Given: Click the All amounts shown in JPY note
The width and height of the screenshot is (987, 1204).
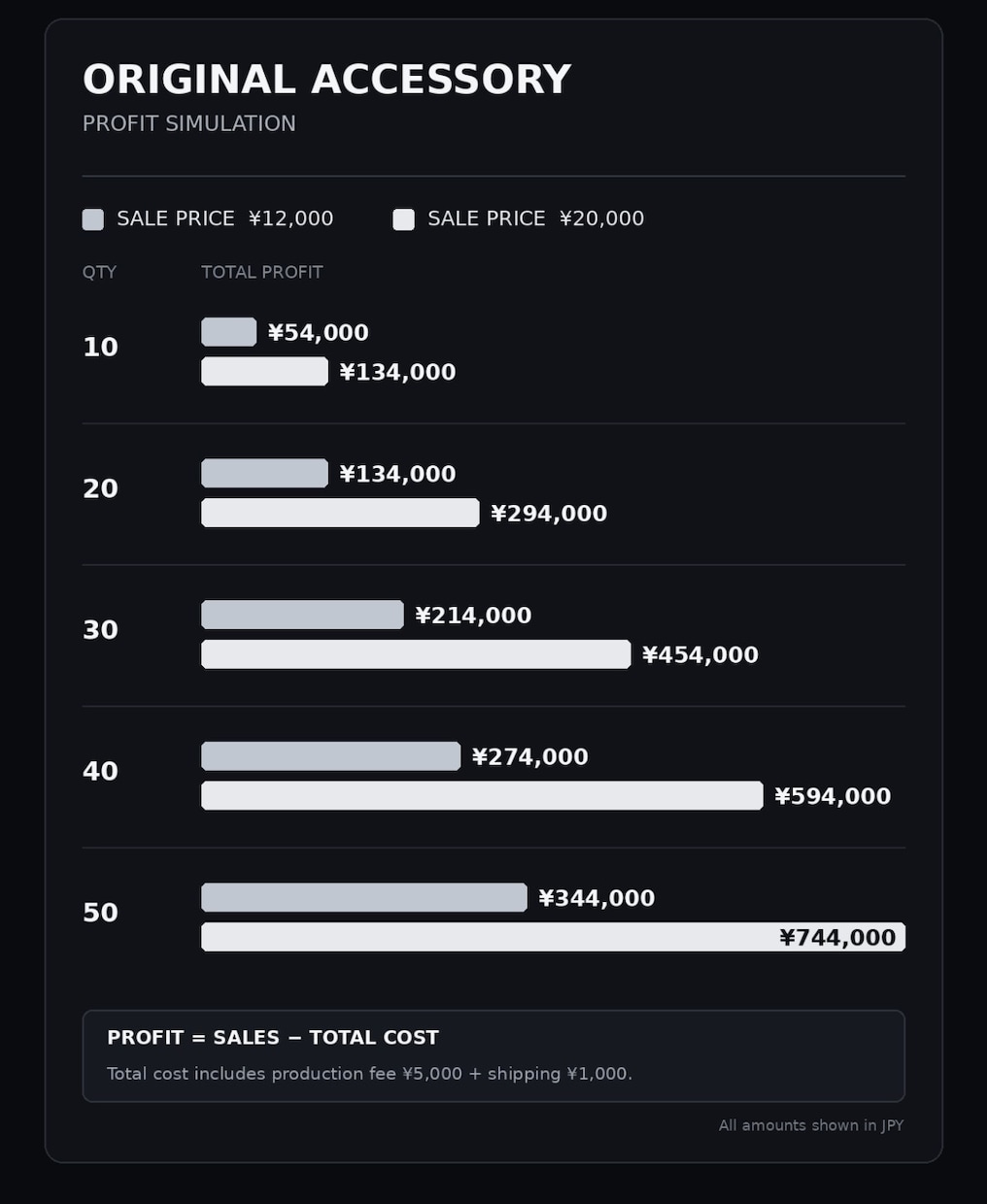Looking at the screenshot, I should [811, 1125].
